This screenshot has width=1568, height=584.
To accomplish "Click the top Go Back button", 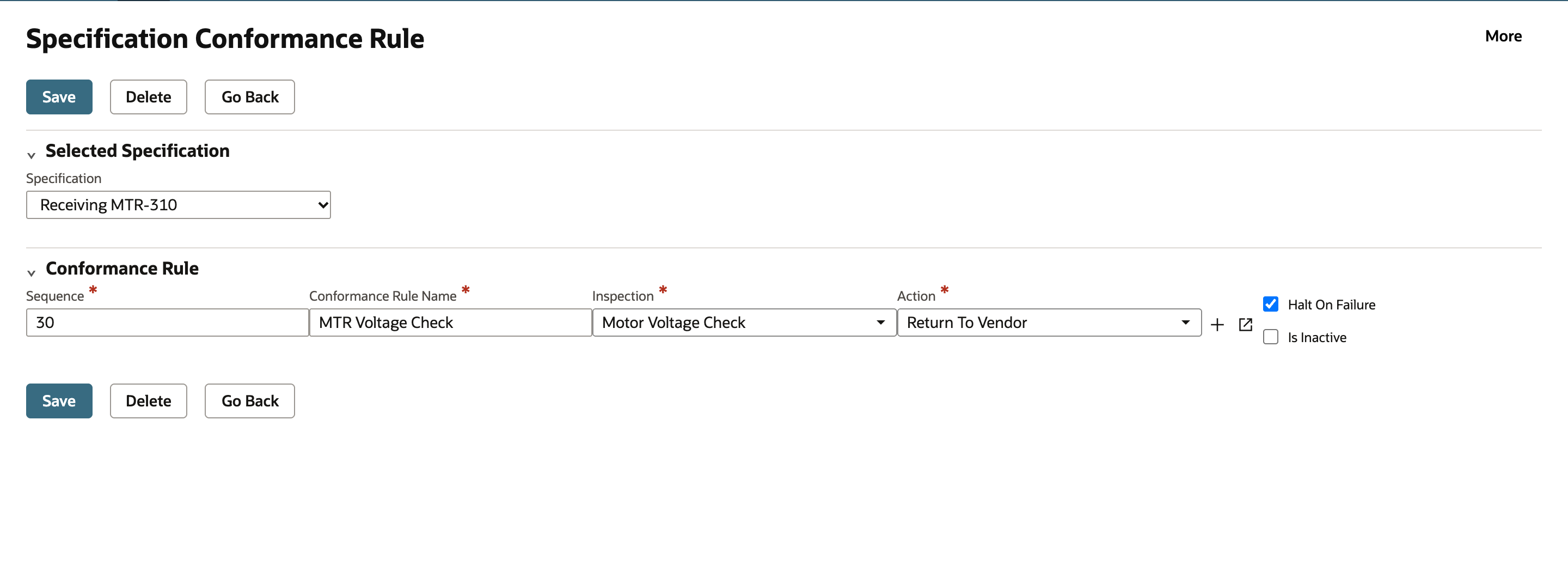I will pyautogui.click(x=249, y=97).
